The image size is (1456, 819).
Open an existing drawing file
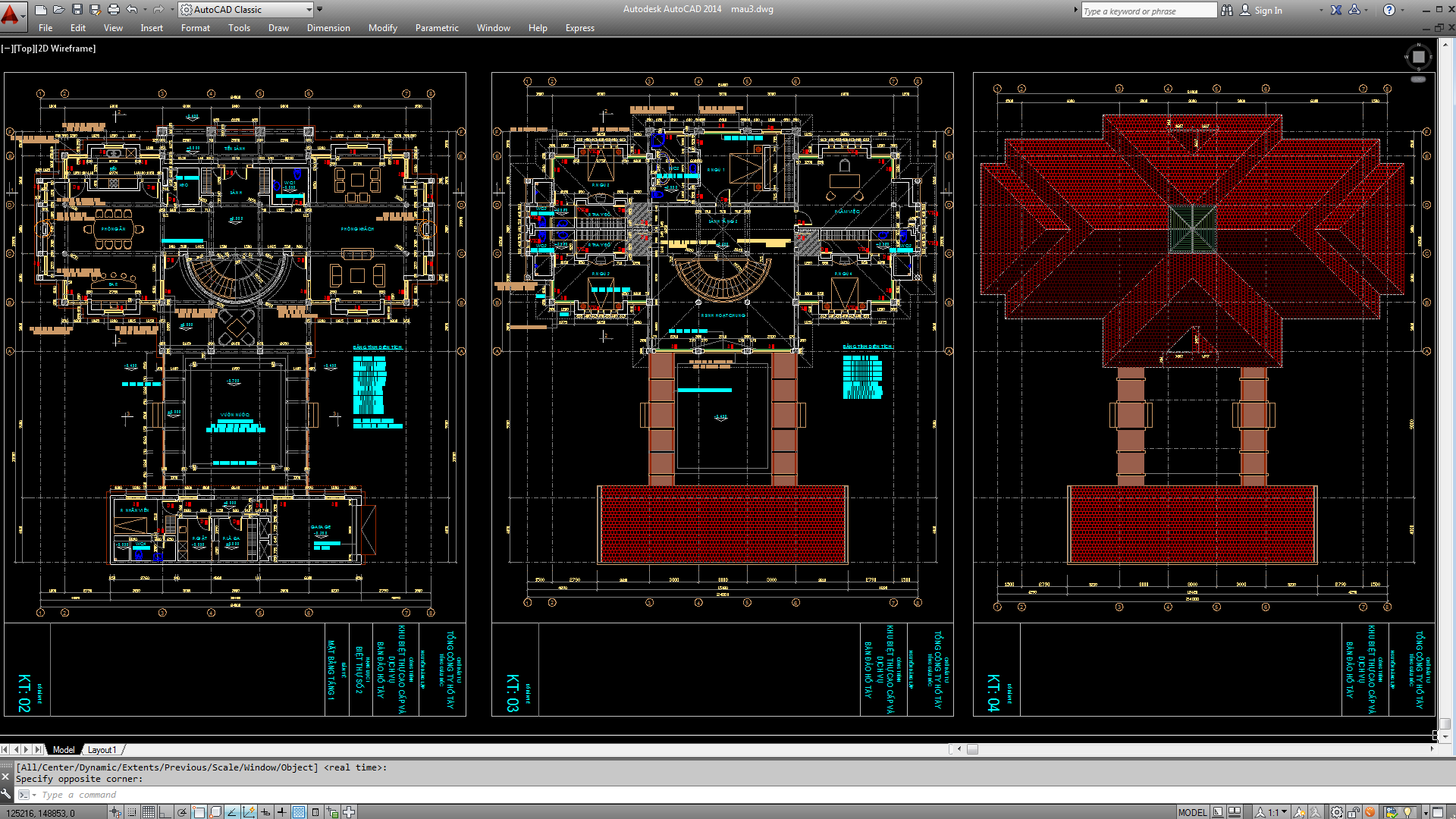(58, 9)
